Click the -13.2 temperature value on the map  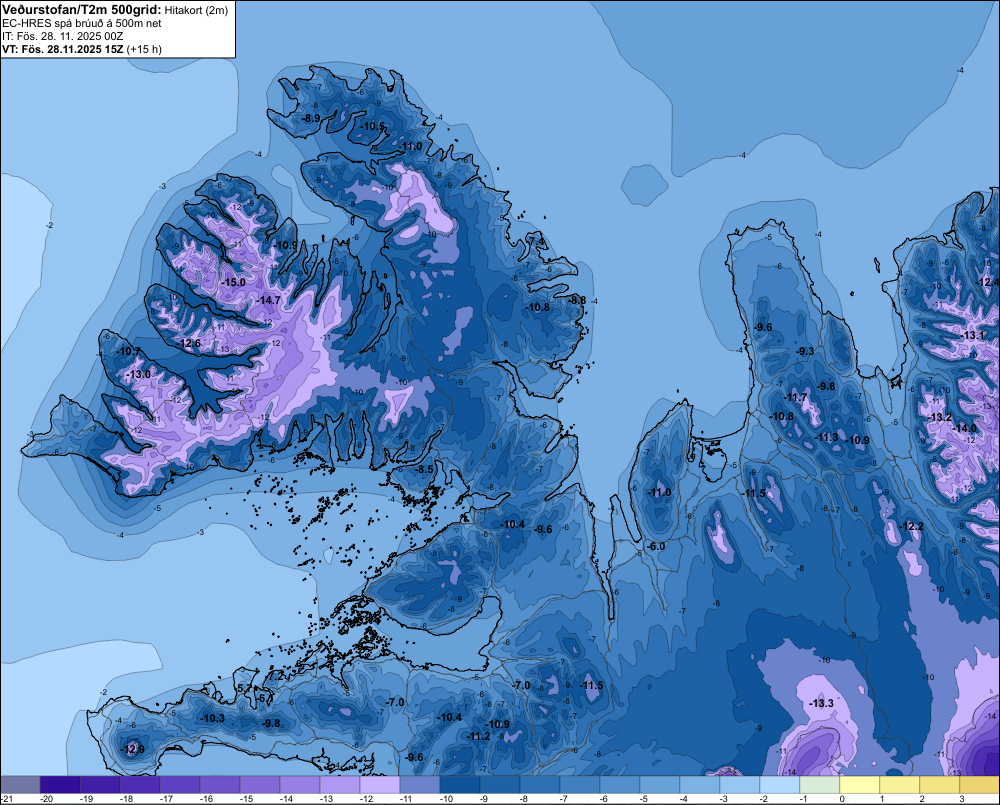(940, 417)
